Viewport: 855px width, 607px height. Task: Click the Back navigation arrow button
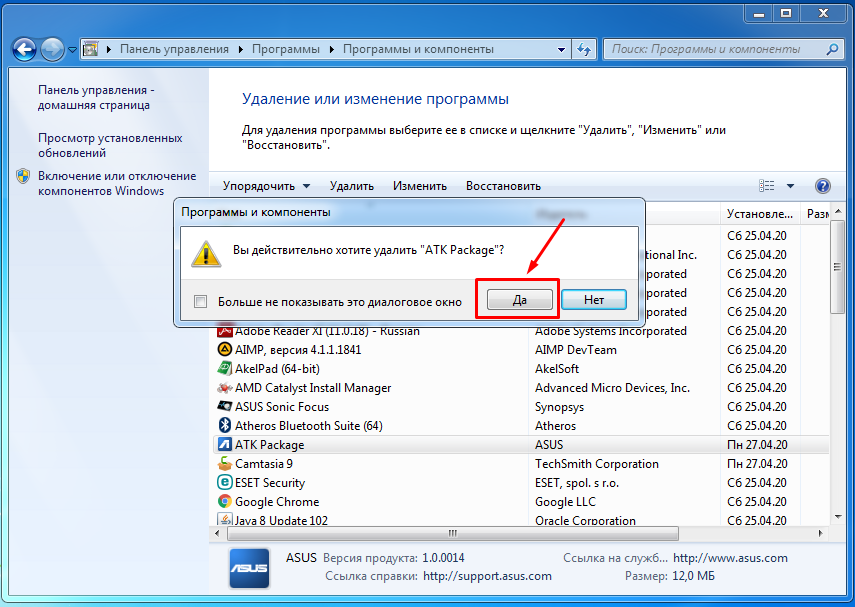(x=24, y=50)
